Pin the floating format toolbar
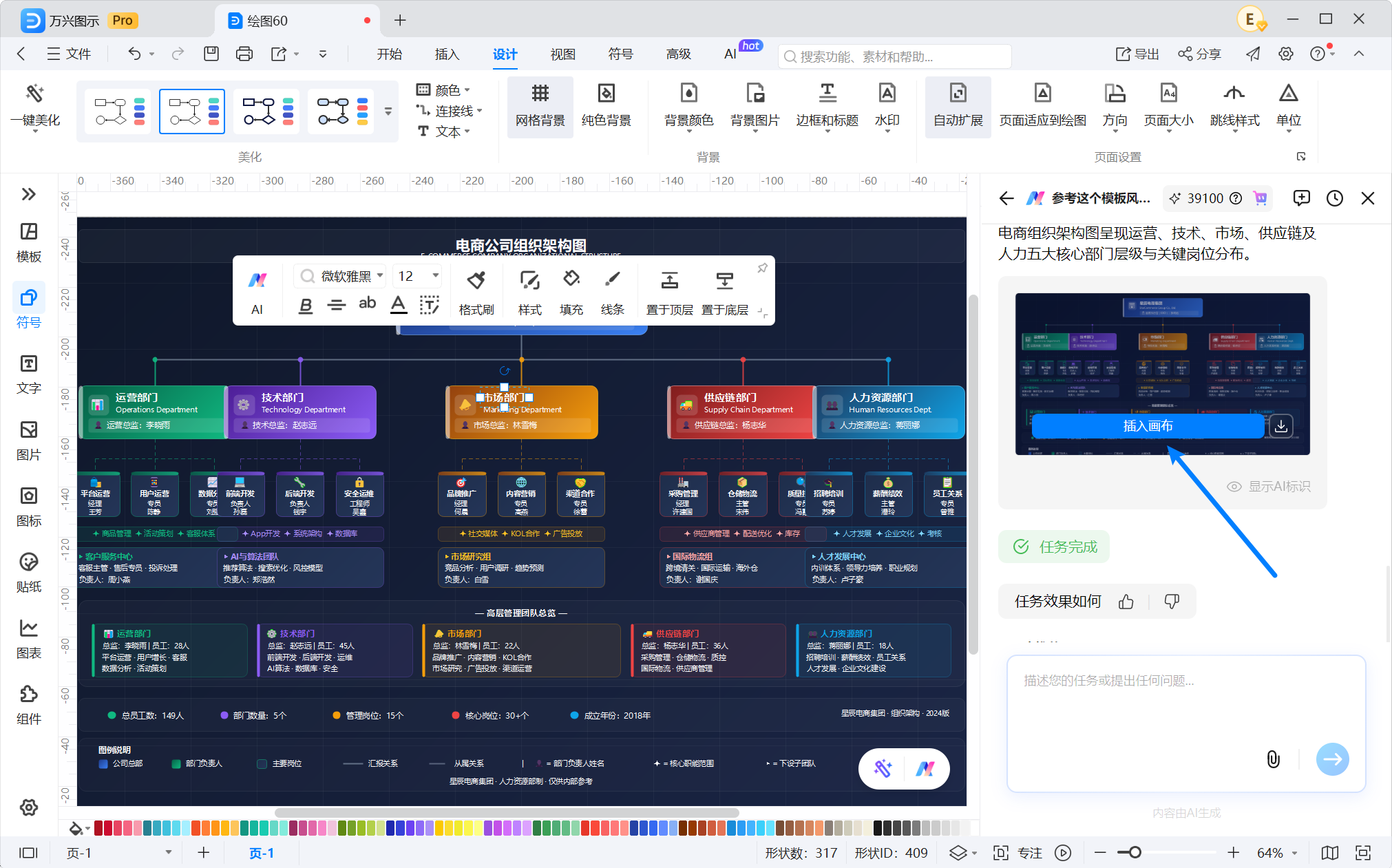The image size is (1392, 868). point(761,268)
